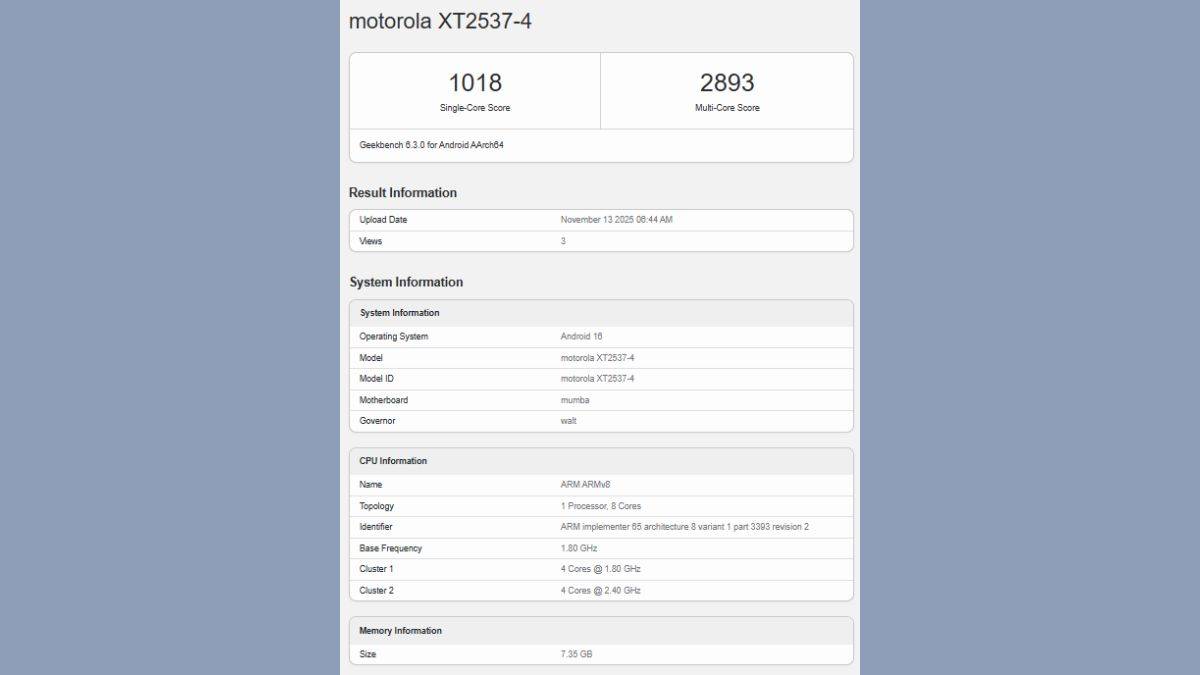Click the Geekbench 6.3.0 for Android AArch64 text
Screen dimensions: 1200x675
pos(431,145)
